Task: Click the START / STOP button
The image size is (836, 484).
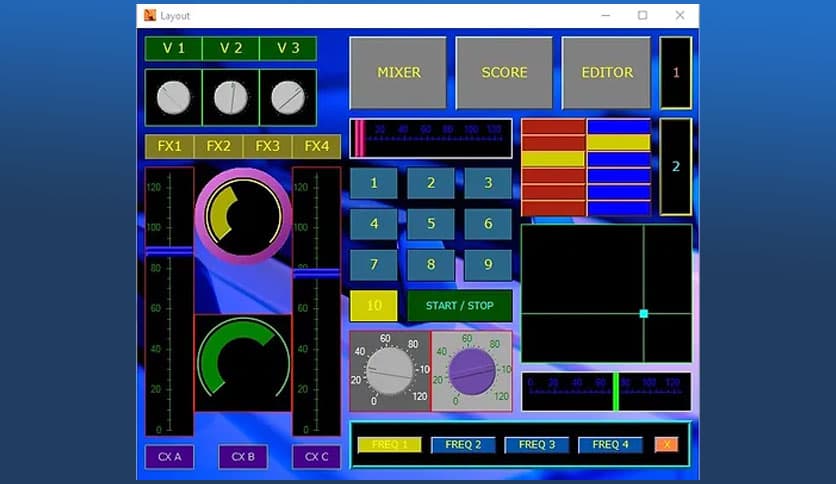Action: (460, 305)
